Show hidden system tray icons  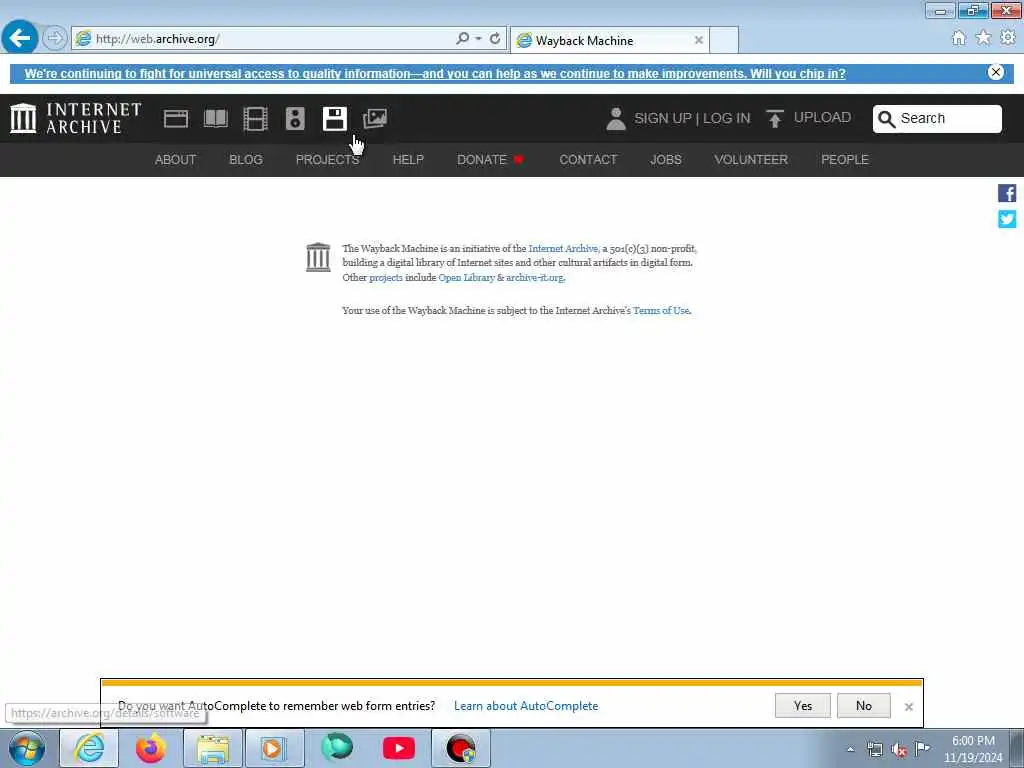[x=850, y=750]
